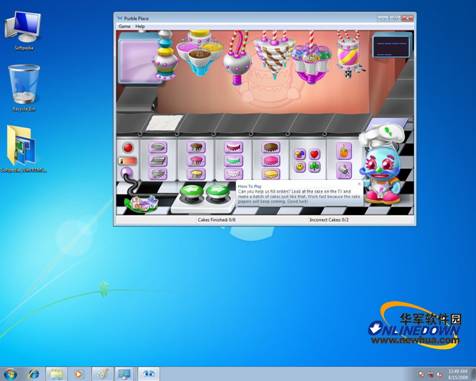The height and width of the screenshot is (381, 476).
Task: Add the red heart decoration
Action: click(314, 154)
